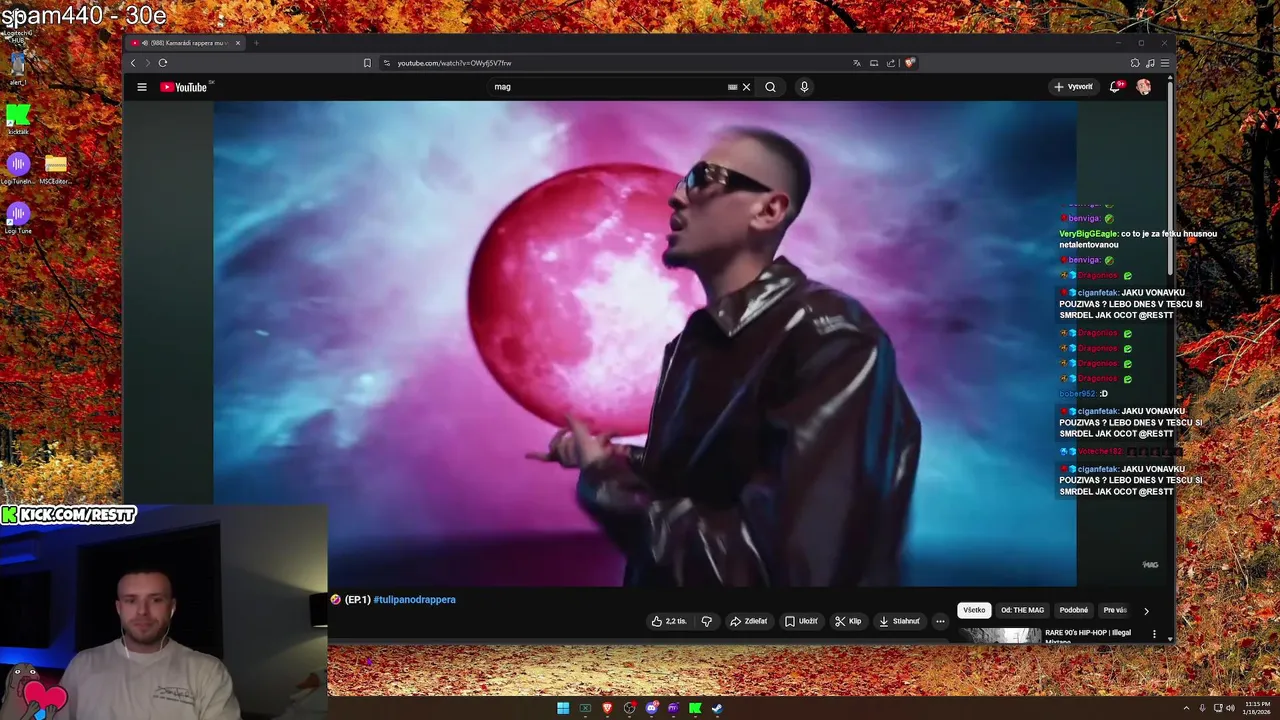
Task: Open the kicktalk desktop shortcut
Action: (18, 119)
